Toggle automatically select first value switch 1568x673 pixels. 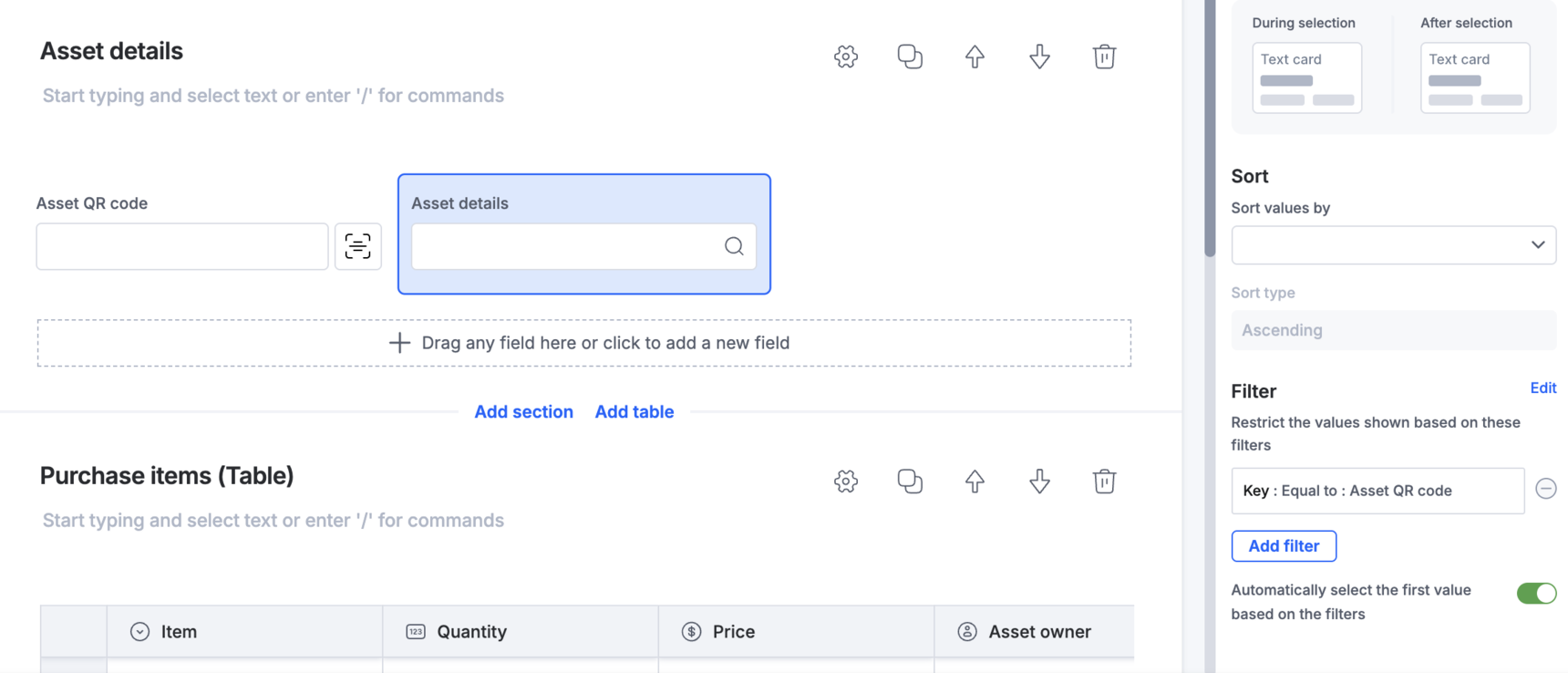[x=1536, y=594]
